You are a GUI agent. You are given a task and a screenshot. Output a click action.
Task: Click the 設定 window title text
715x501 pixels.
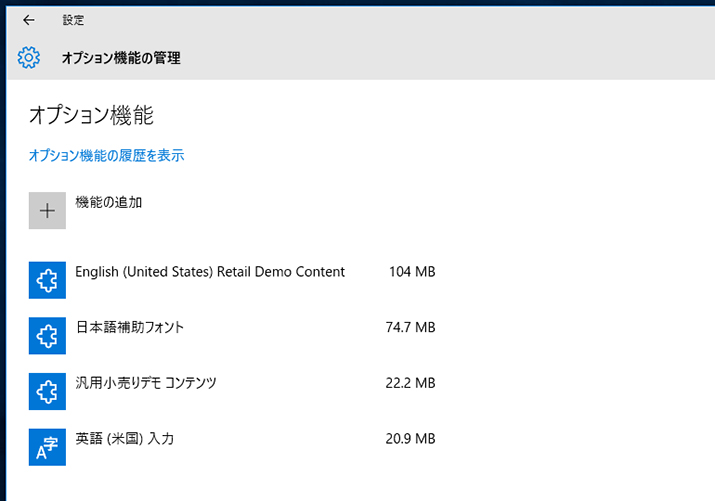coord(73,20)
